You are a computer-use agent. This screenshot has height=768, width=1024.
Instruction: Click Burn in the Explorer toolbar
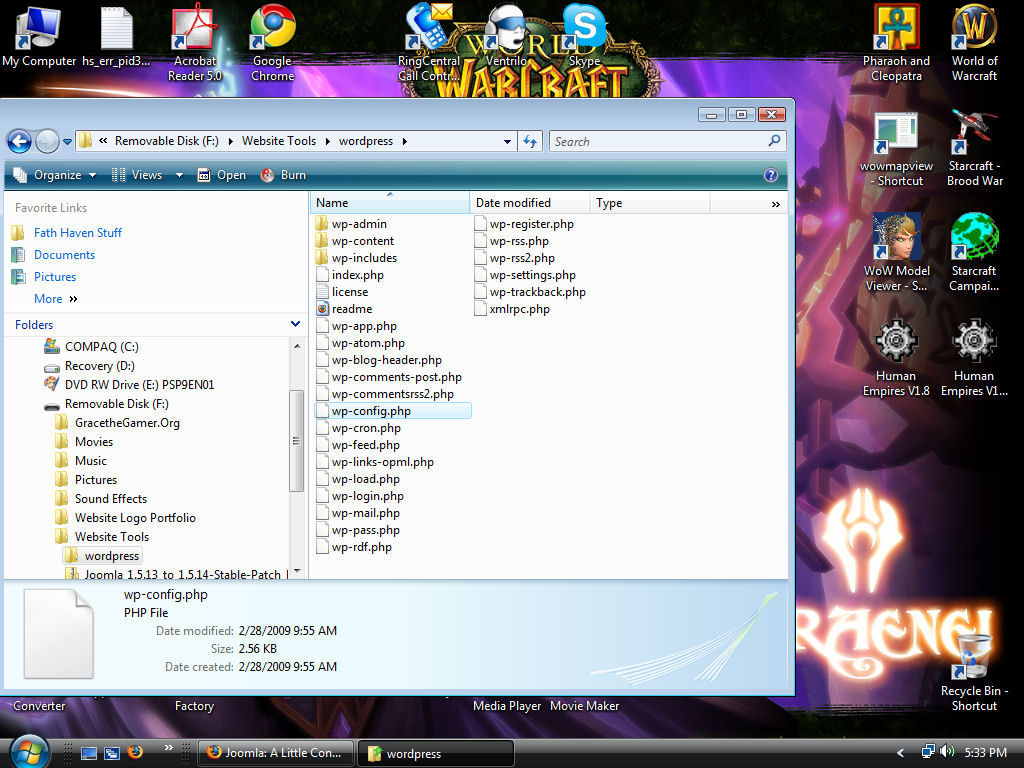click(x=284, y=175)
